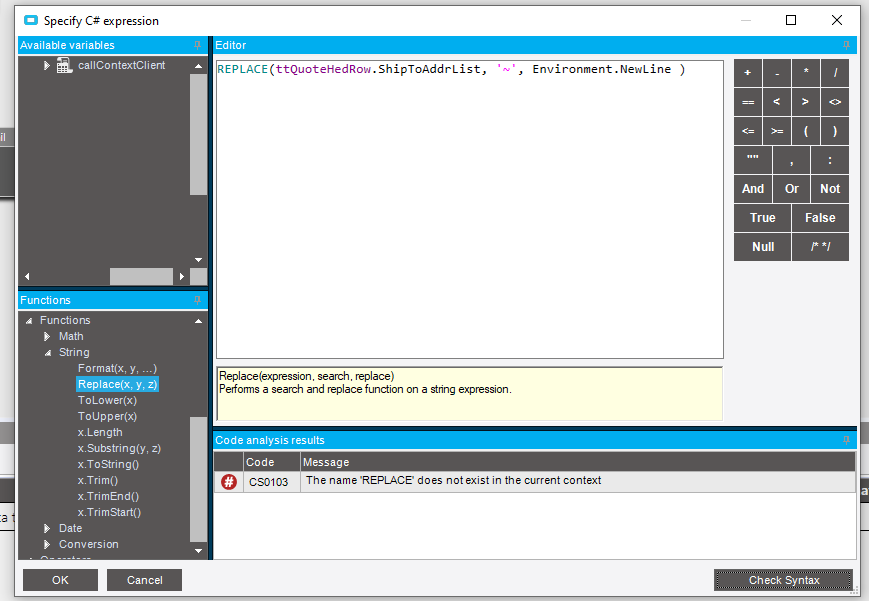Click the red error icon for CS0103
This screenshot has width=869, height=601.
coord(229,481)
